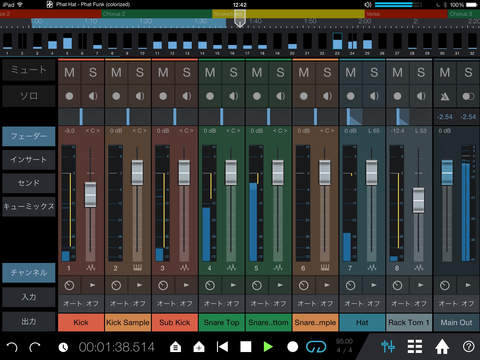Screen dimensions: 480x360
Task: Open the mixer view icon
Action: click(x=388, y=347)
